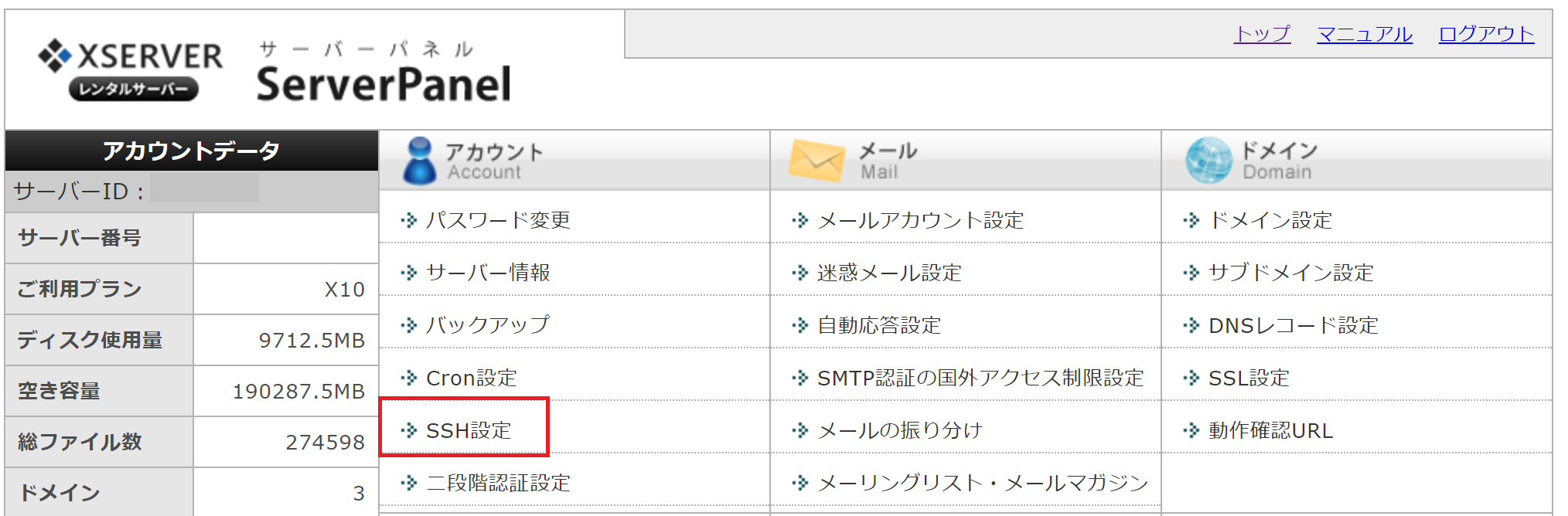1568x516 pixels.
Task: Open DNSレコード設定
Action: coord(1293,325)
